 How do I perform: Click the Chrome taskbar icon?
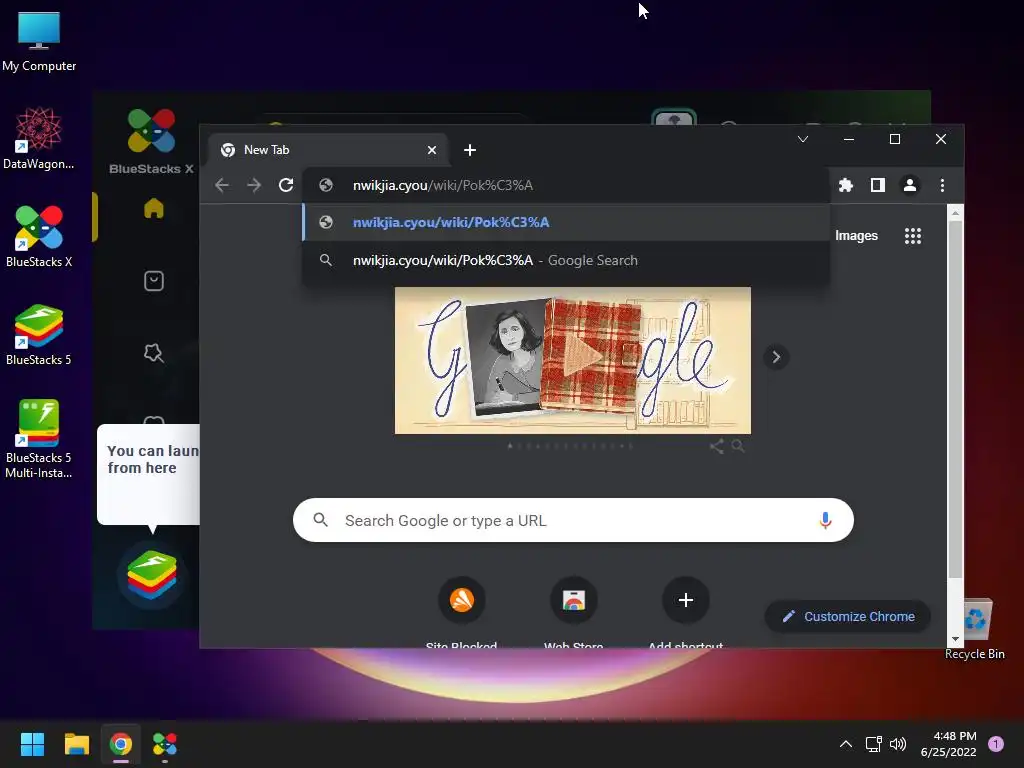point(121,744)
